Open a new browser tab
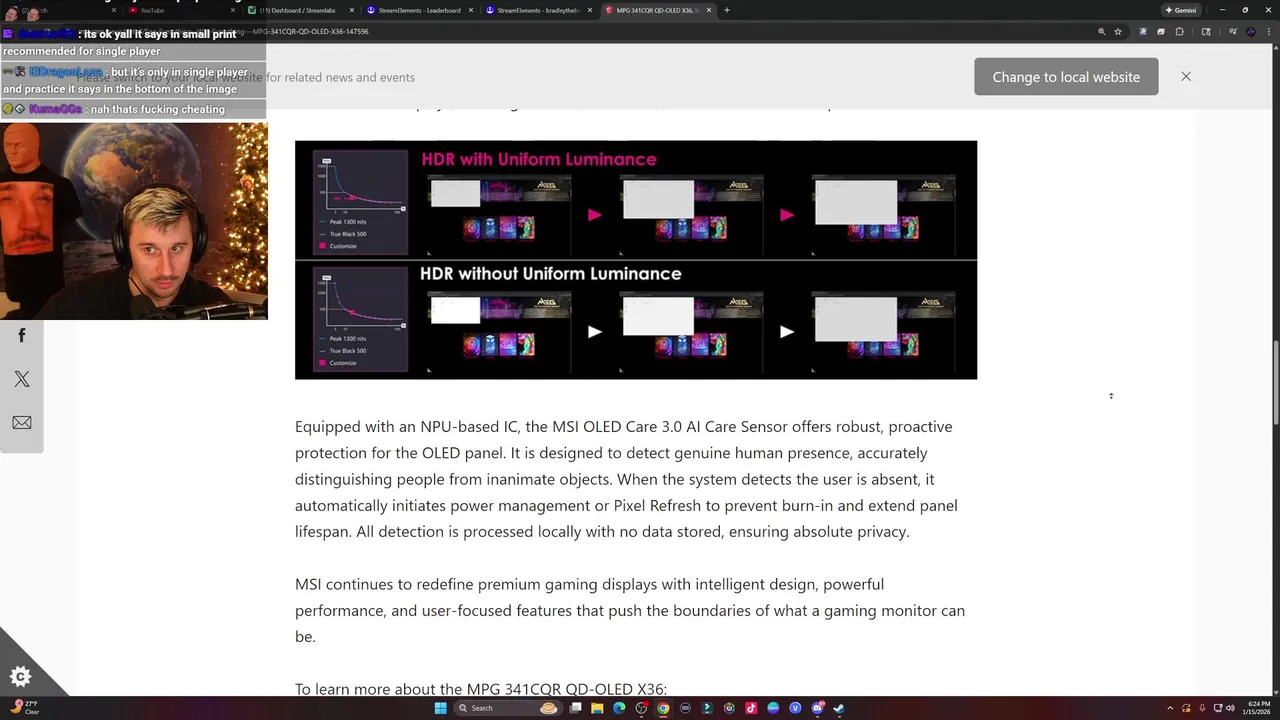Viewport: 1280px width, 720px height. 727,10
